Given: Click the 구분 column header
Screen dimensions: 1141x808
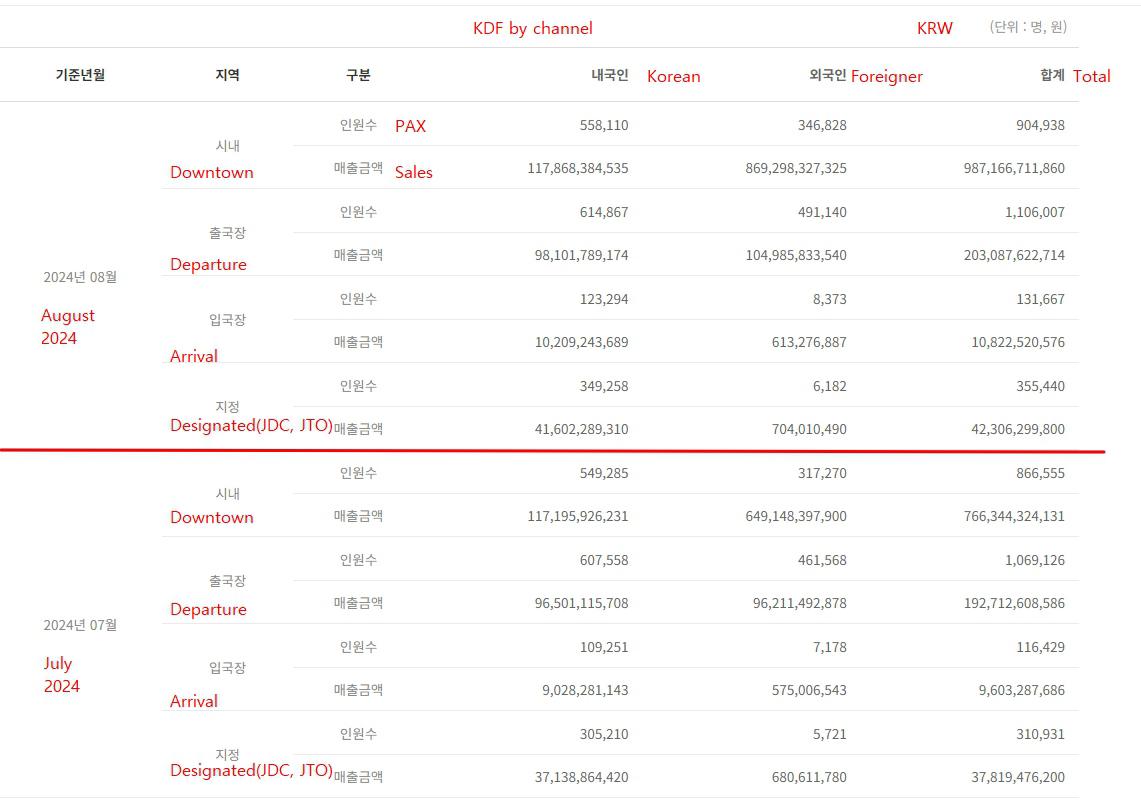Looking at the screenshot, I should (358, 75).
